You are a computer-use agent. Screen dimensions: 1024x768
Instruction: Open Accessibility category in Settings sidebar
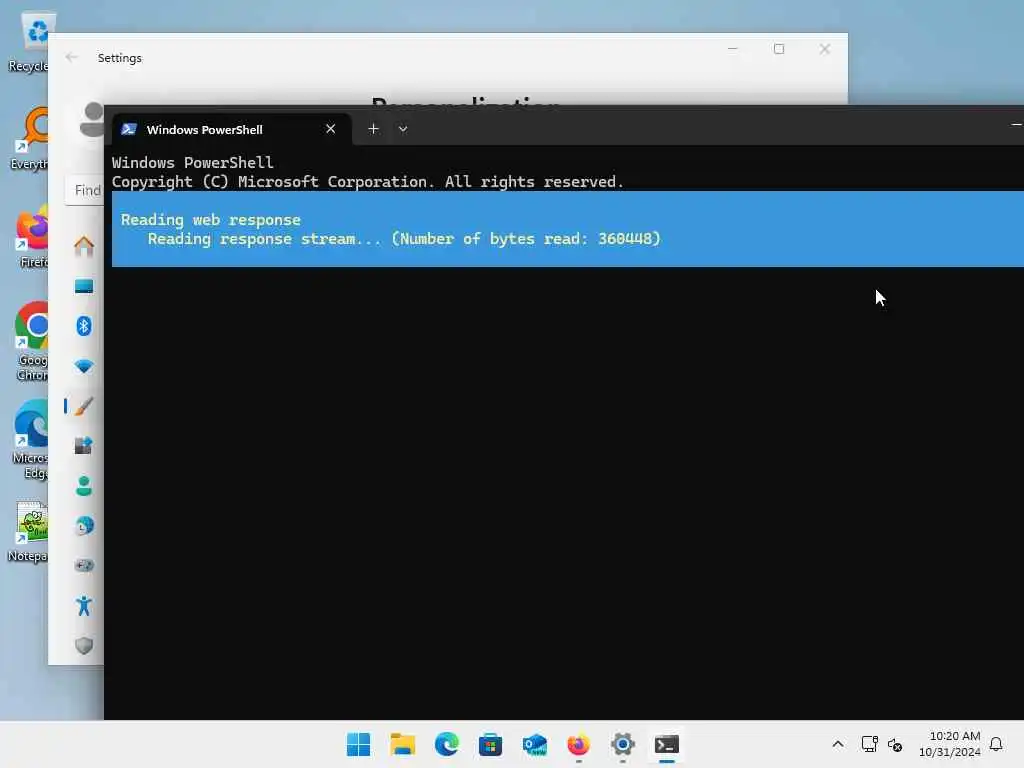point(84,606)
